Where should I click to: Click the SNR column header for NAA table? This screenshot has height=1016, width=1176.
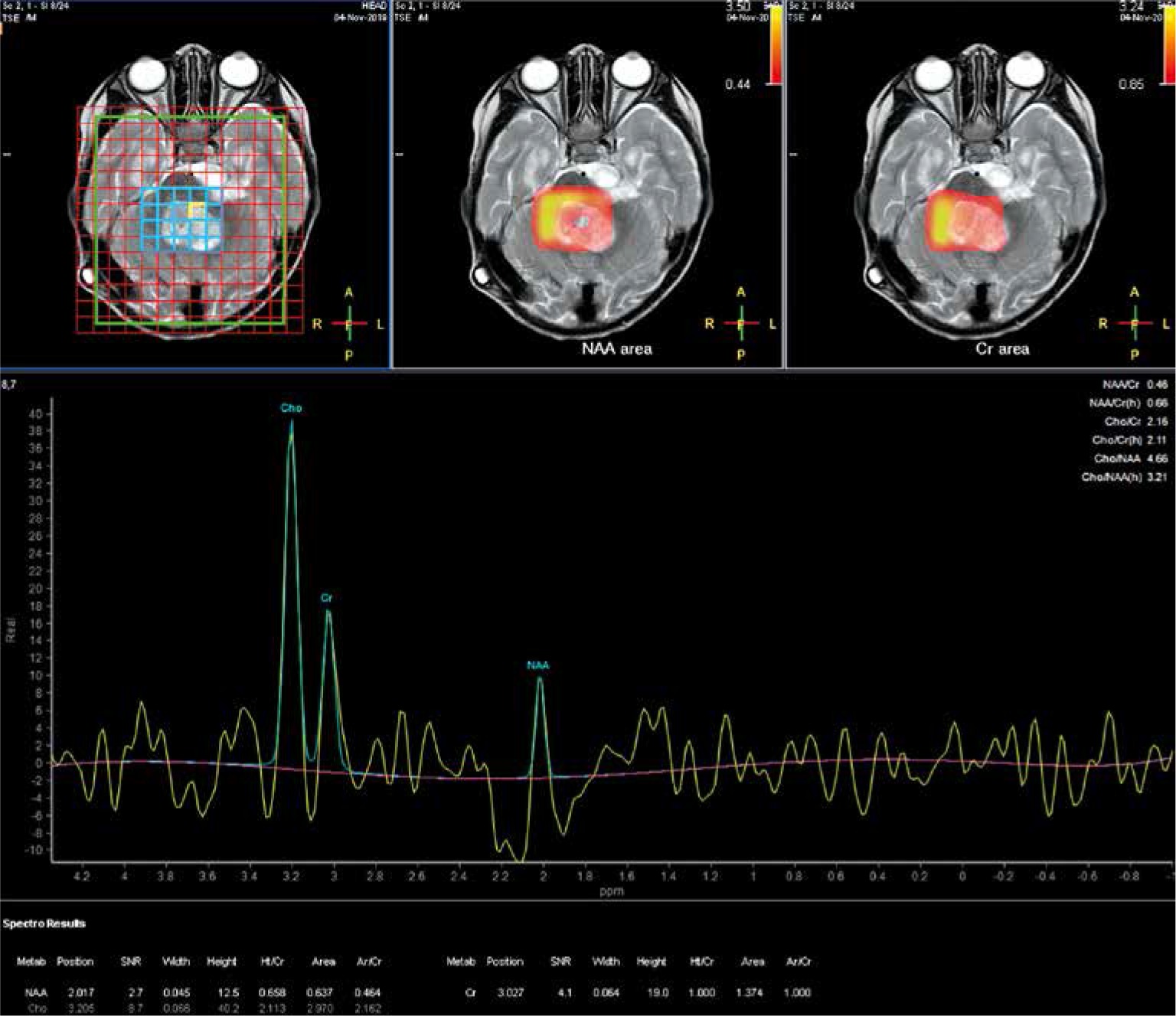coord(131,962)
